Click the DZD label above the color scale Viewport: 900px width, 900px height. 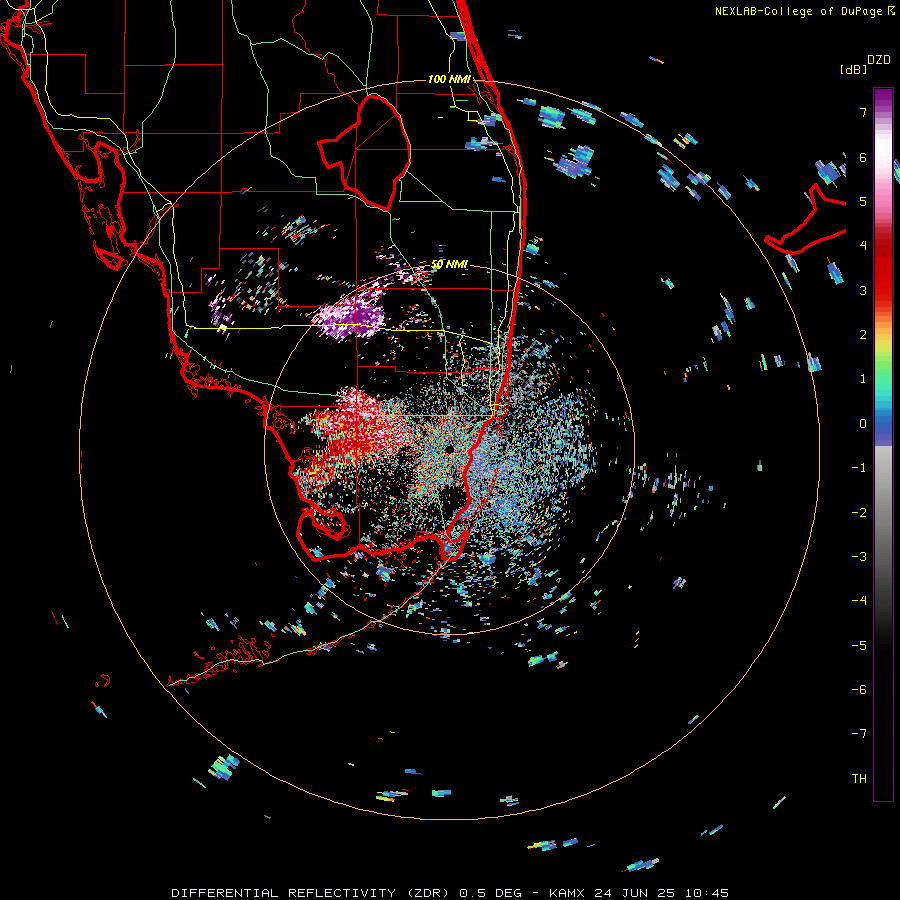click(879, 60)
